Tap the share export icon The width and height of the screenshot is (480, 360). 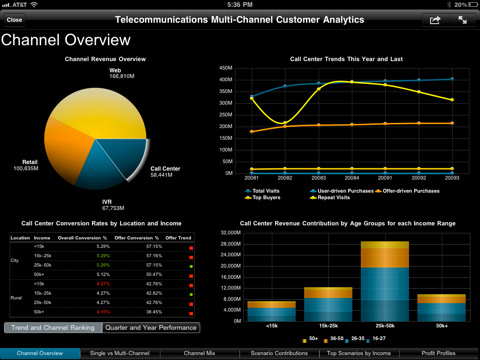(435, 20)
